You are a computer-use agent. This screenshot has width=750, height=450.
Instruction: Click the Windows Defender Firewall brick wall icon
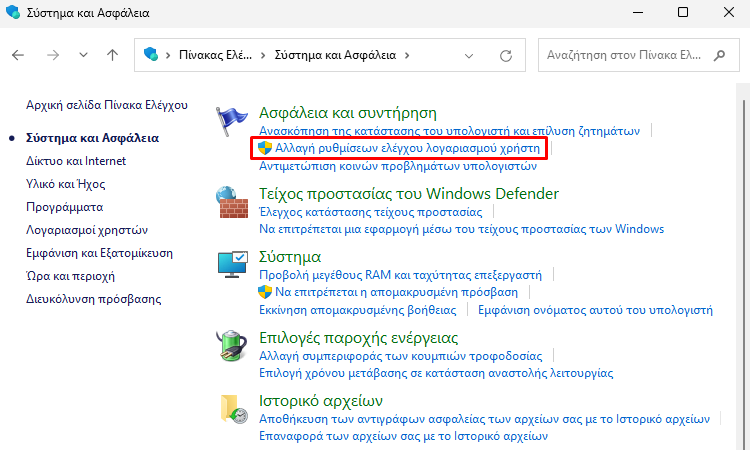tap(233, 207)
